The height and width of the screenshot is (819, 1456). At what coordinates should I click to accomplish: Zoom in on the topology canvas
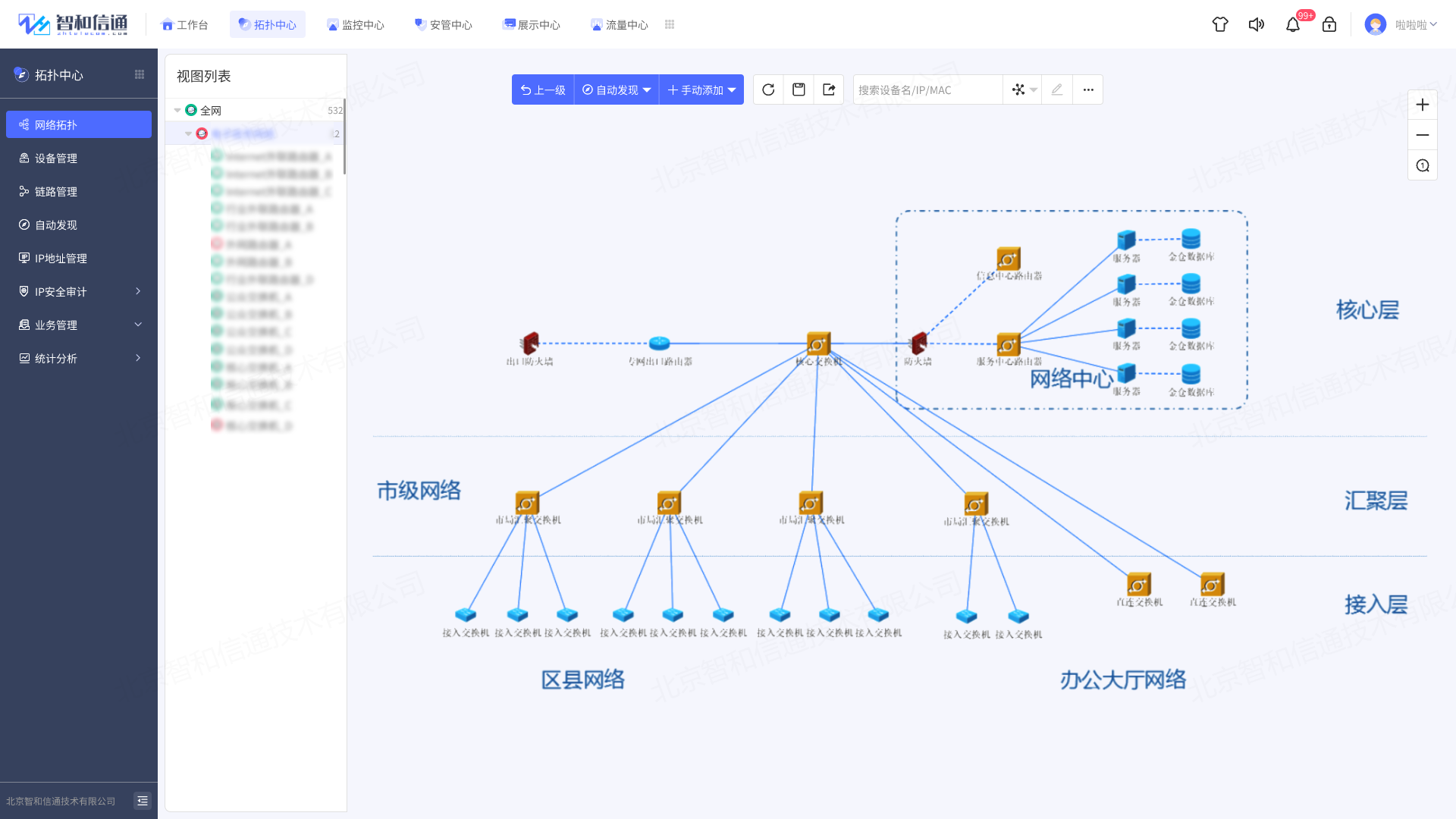click(1422, 104)
